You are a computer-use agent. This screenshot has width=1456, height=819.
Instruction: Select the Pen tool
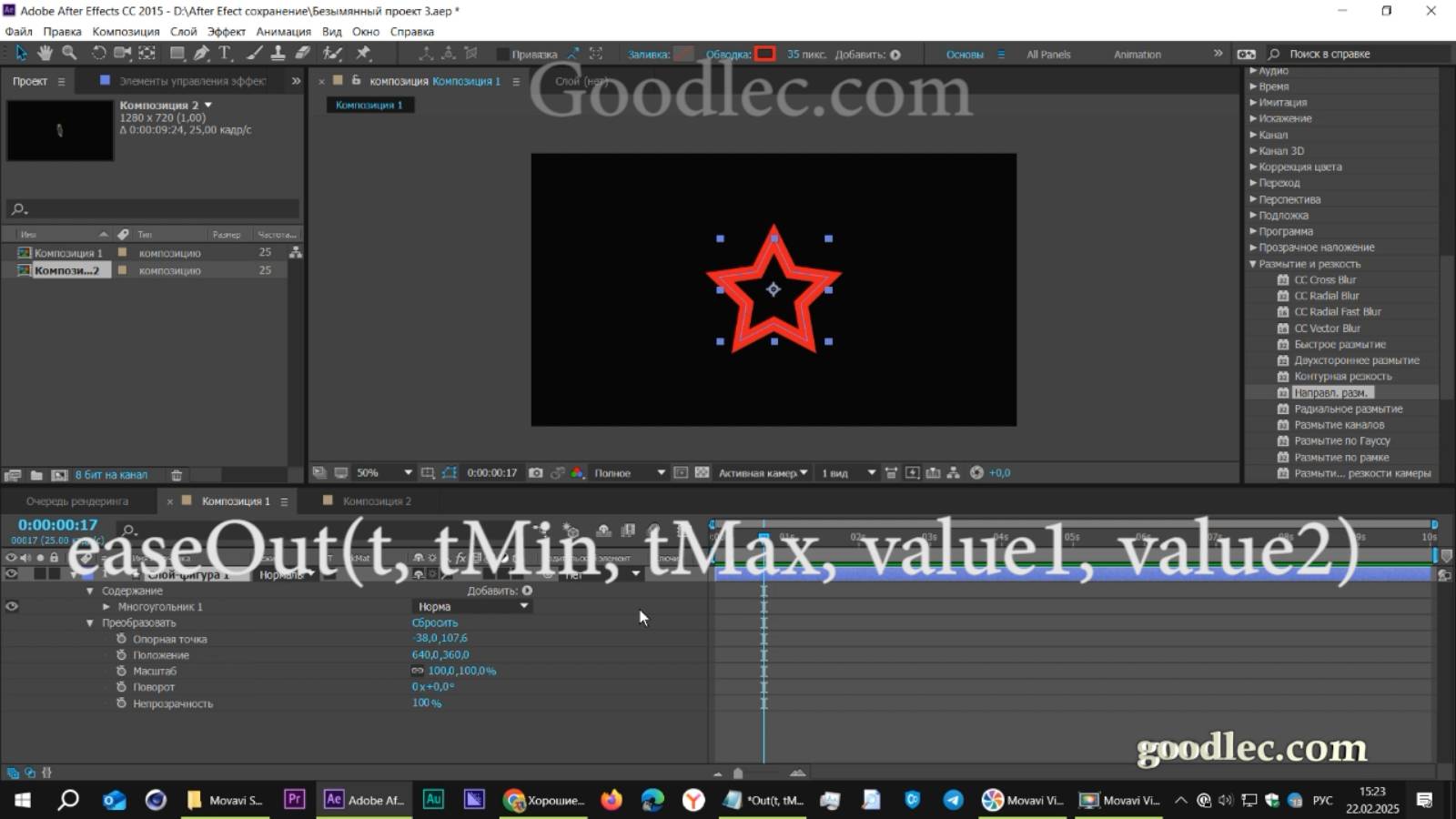[201, 54]
